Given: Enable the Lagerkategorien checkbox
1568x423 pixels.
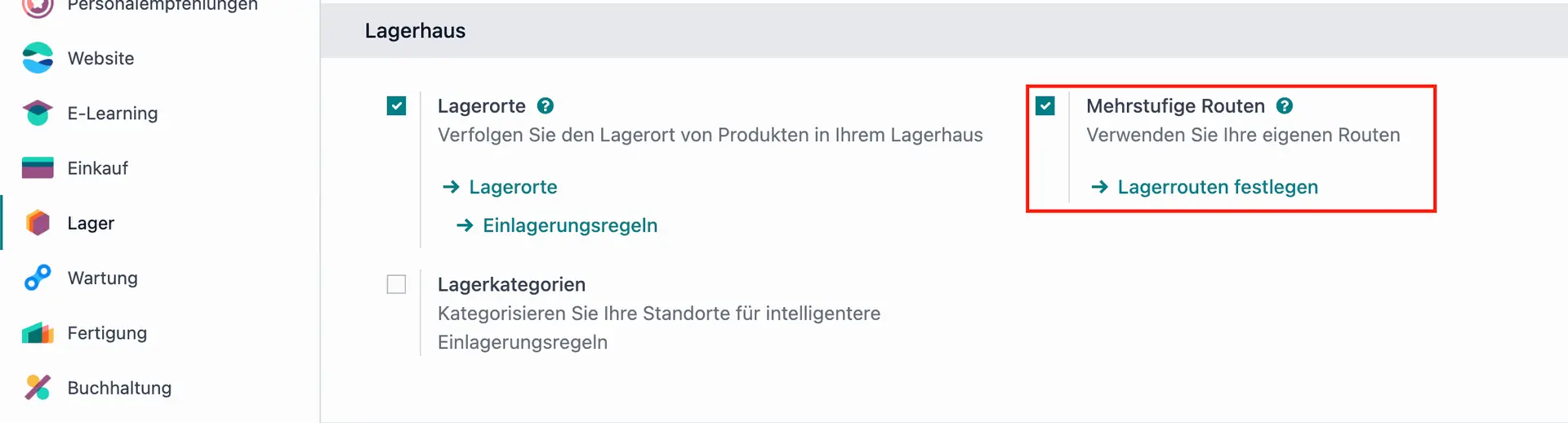Looking at the screenshot, I should [x=396, y=284].
